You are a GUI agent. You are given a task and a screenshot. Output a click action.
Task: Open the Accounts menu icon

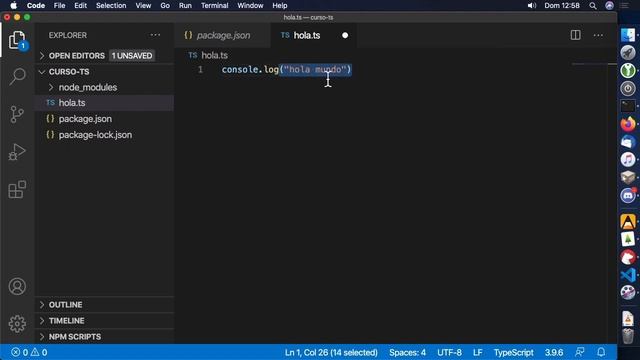tap(17, 287)
